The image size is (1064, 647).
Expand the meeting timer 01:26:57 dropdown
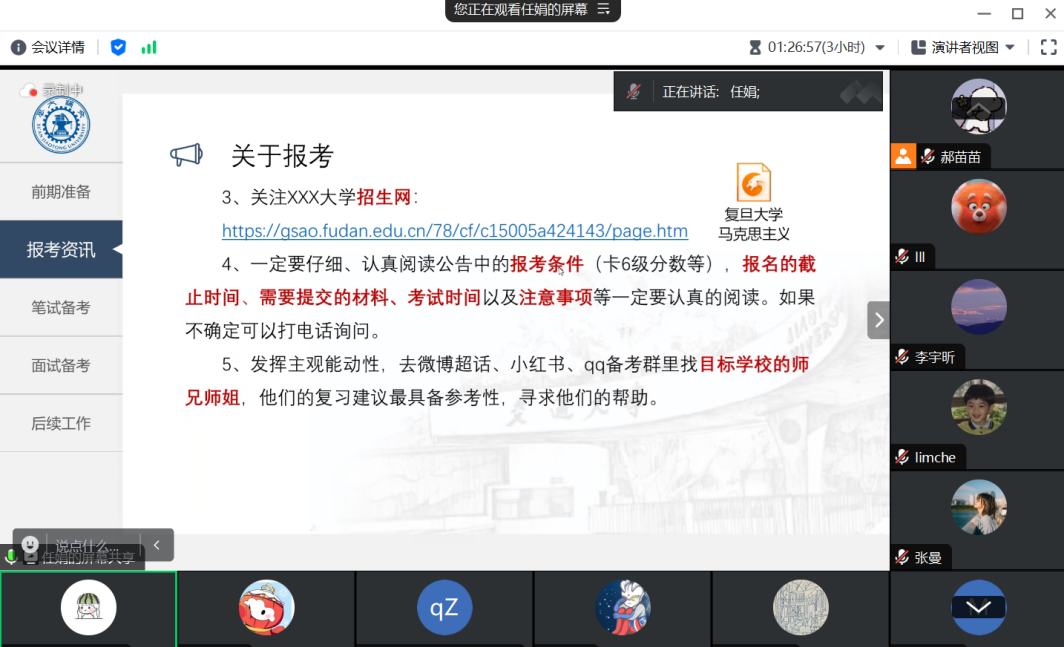(x=880, y=47)
